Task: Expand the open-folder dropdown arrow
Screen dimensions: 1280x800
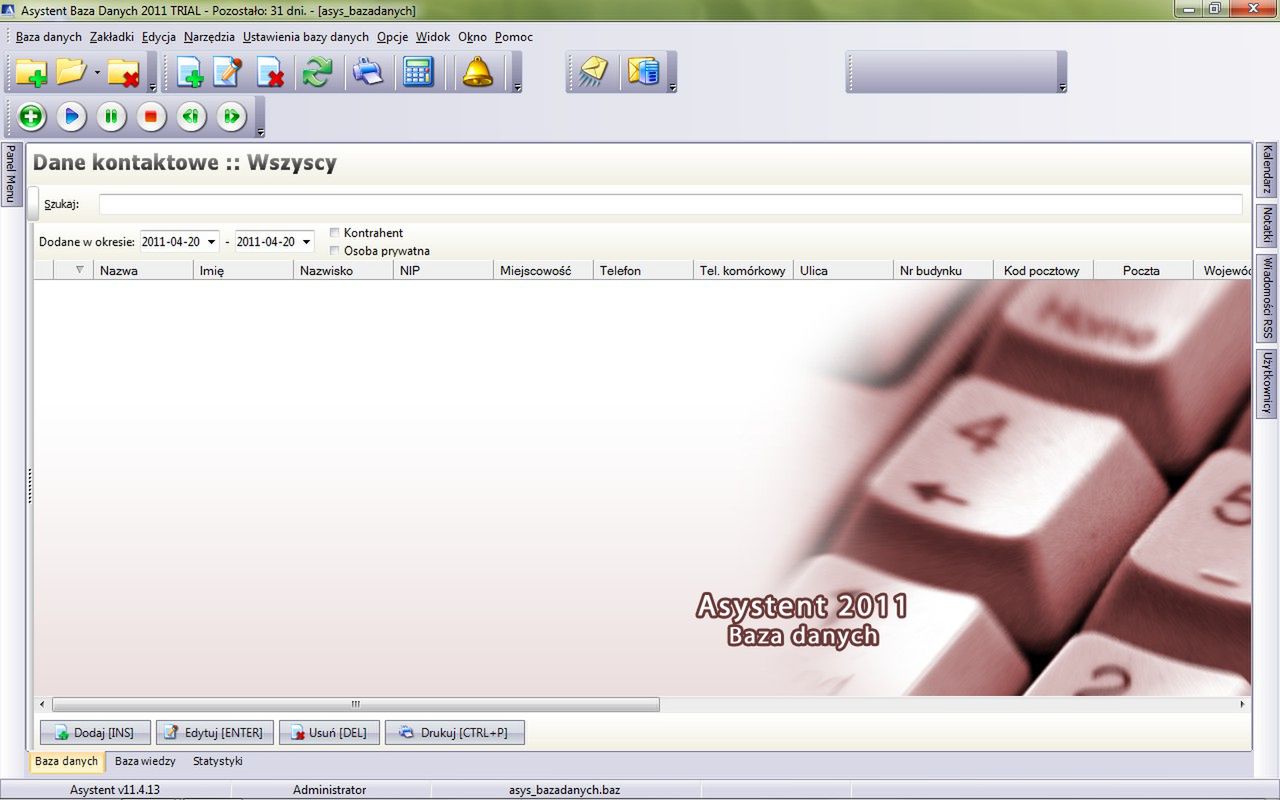Action: coord(97,73)
